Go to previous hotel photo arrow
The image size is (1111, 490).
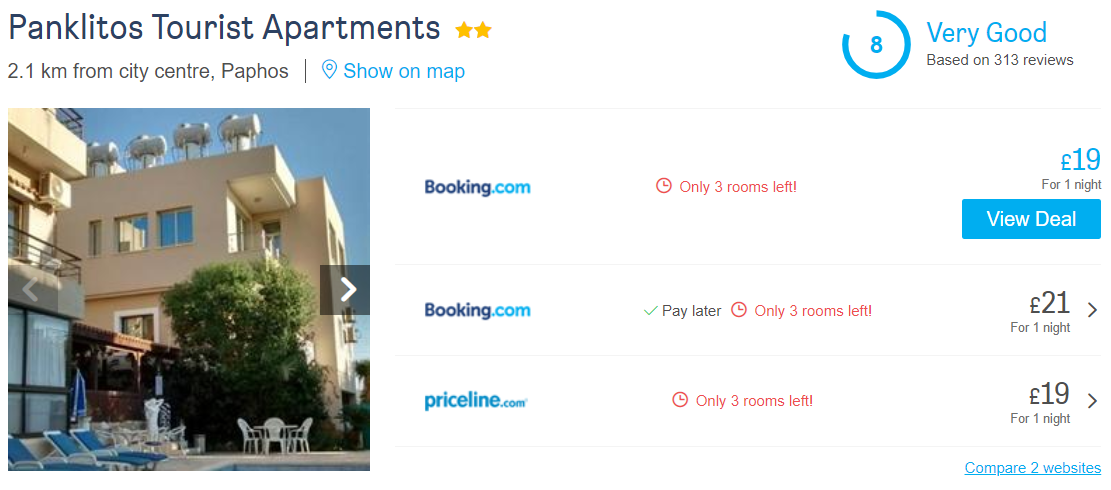(30, 290)
